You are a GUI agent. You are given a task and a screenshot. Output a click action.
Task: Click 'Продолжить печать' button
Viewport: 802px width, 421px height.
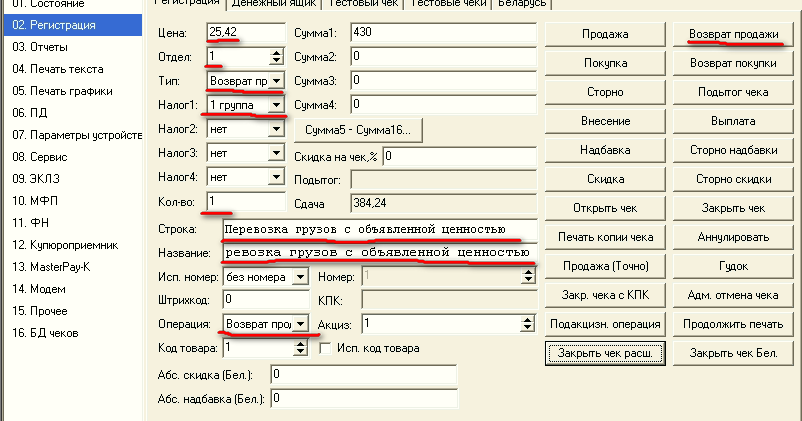(x=733, y=324)
